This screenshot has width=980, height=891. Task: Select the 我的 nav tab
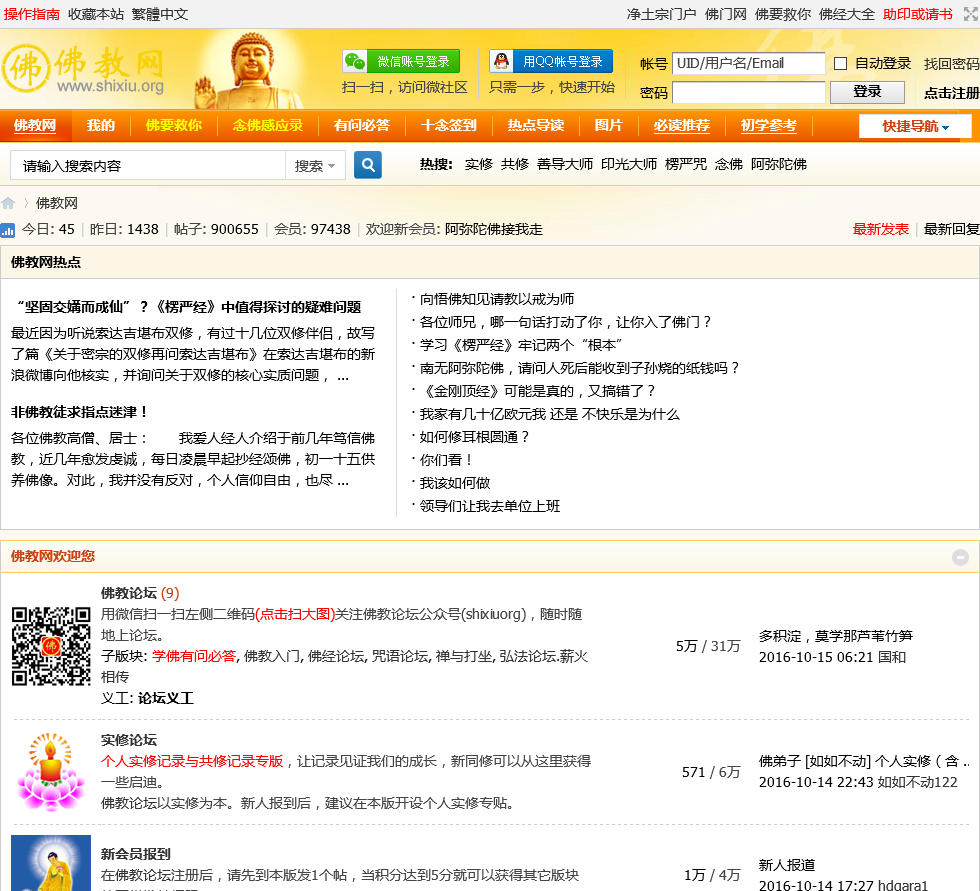101,126
